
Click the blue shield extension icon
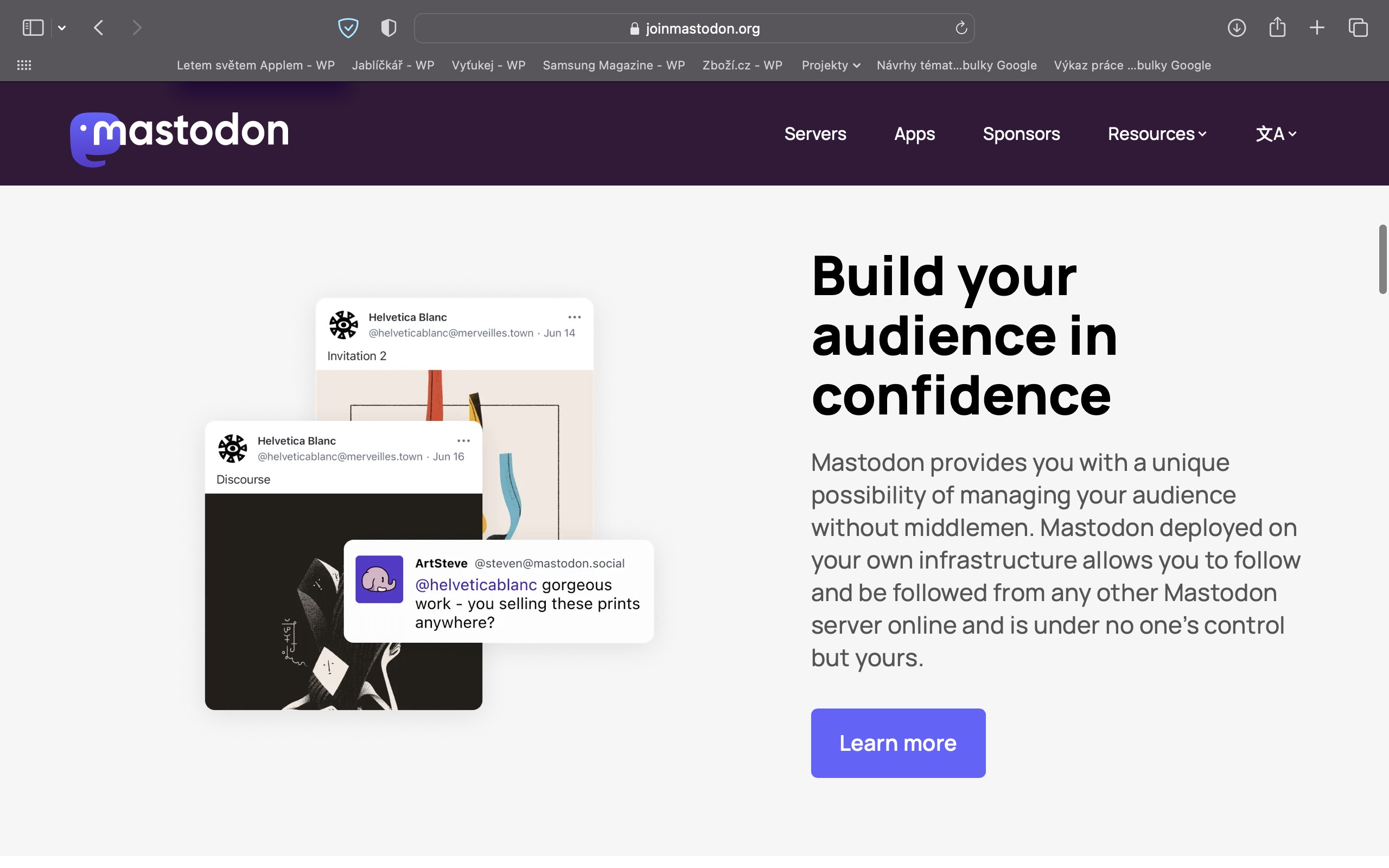(x=348, y=28)
